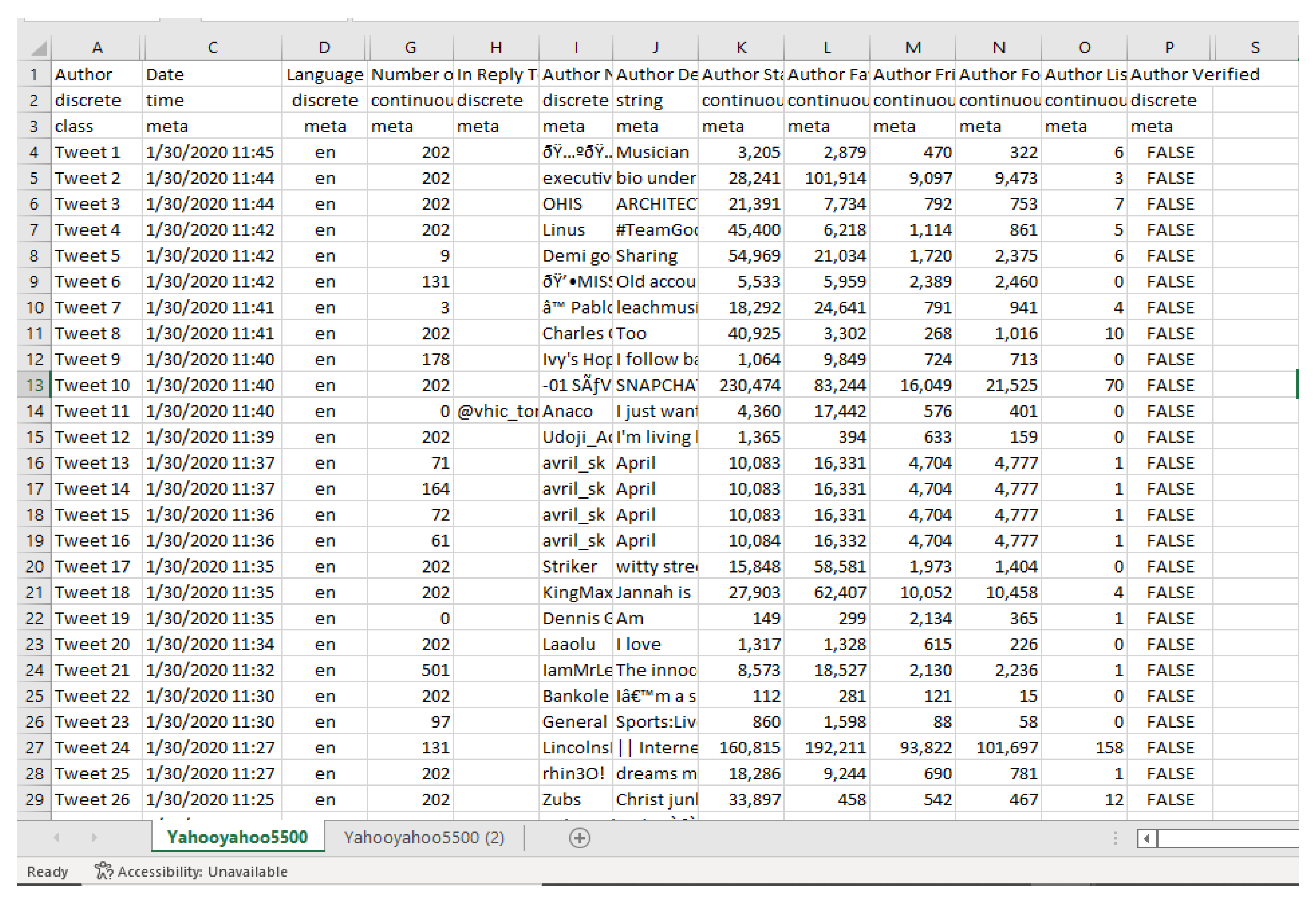Open Accessibility: Unavailable status text
This screenshot has width=1316, height=900.
202,871
